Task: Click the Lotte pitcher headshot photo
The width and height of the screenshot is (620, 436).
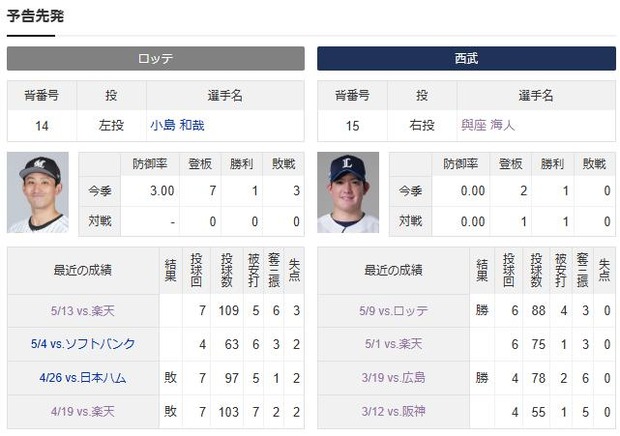Action: [37, 193]
